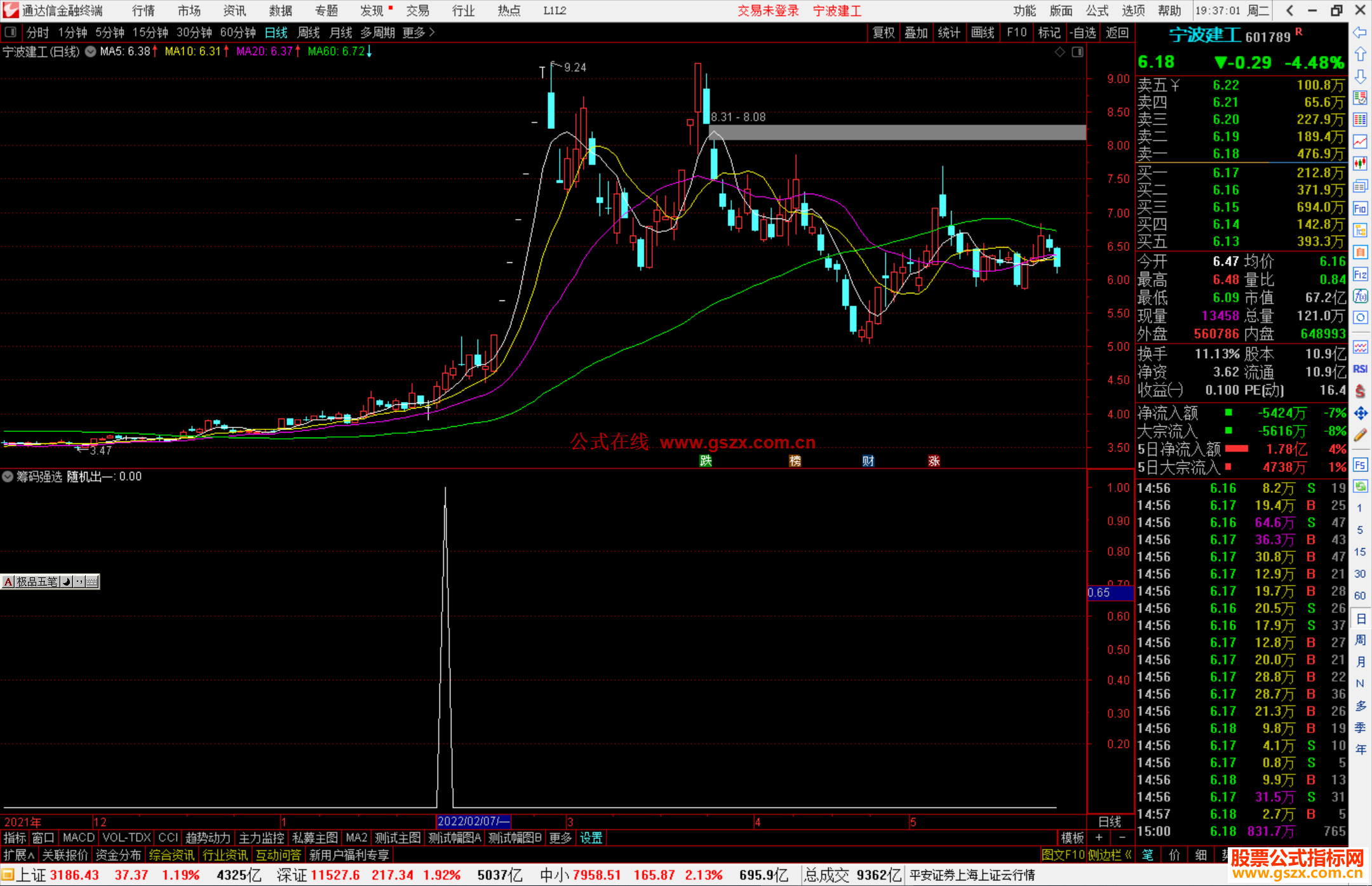The image size is (1372, 886).
Task: Expand the 更多 periods dropdown in toolbar
Action: (x=419, y=32)
